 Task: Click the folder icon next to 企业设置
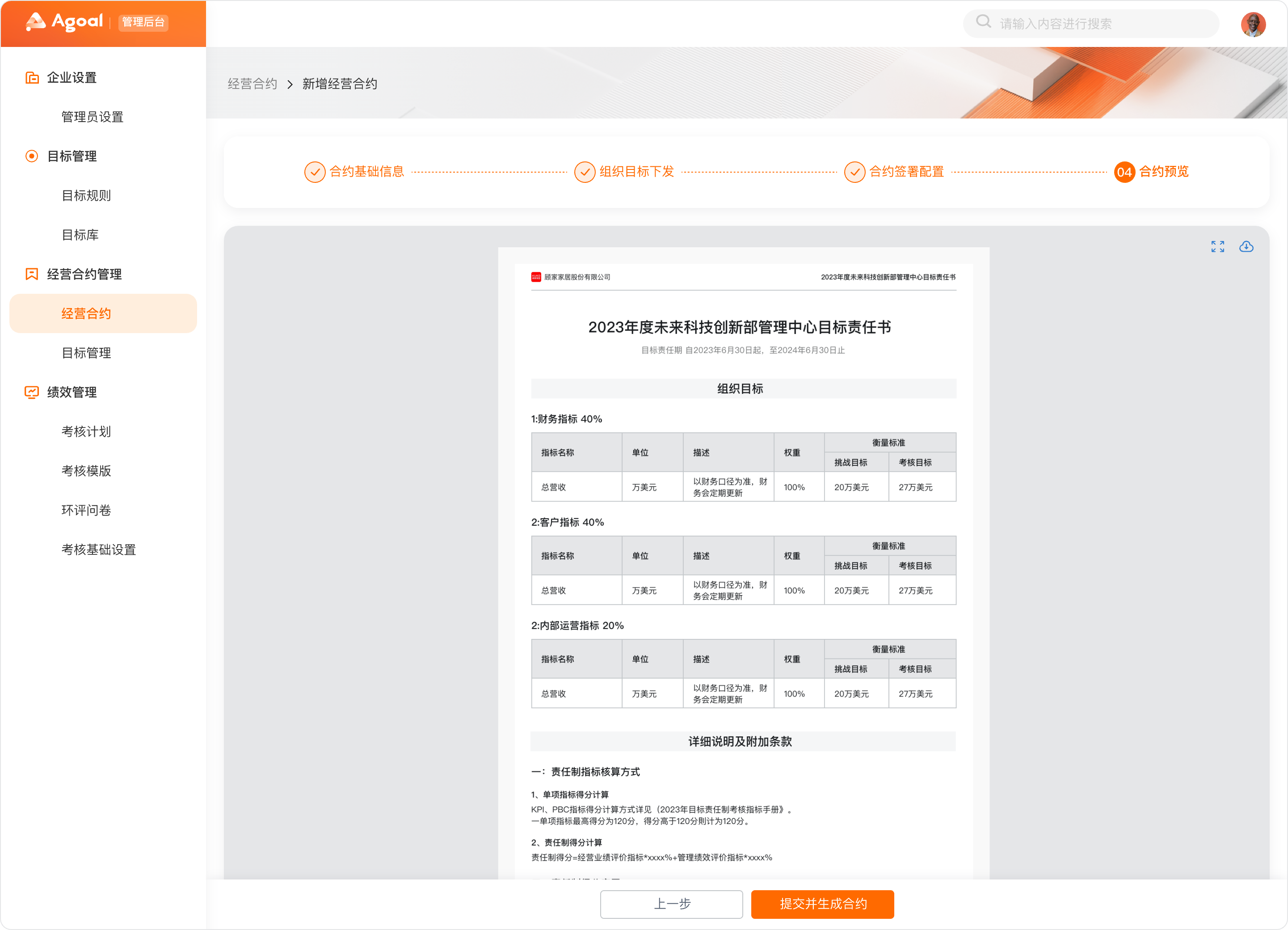coord(32,77)
